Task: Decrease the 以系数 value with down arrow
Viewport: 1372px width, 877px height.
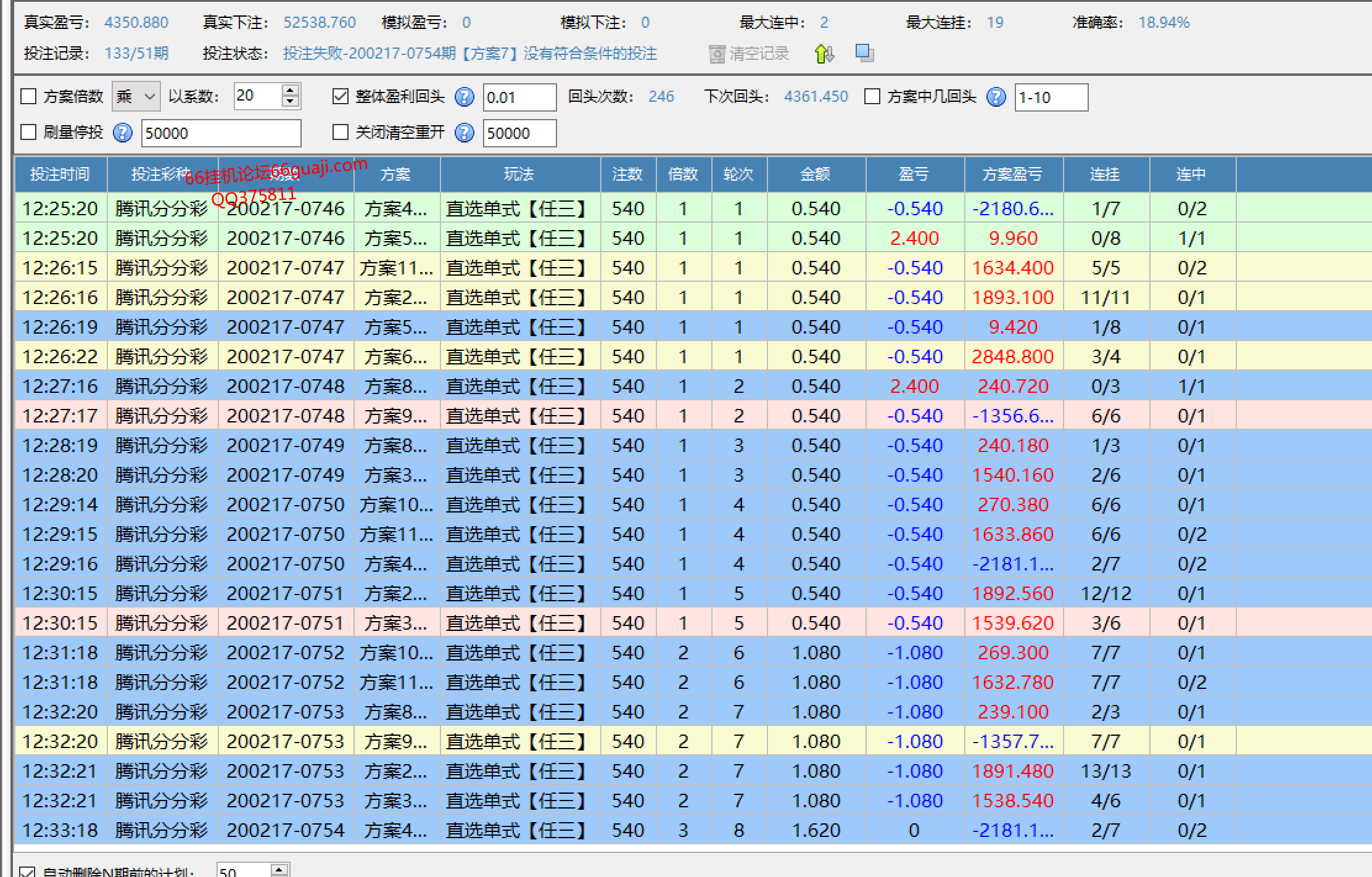Action: 290,102
